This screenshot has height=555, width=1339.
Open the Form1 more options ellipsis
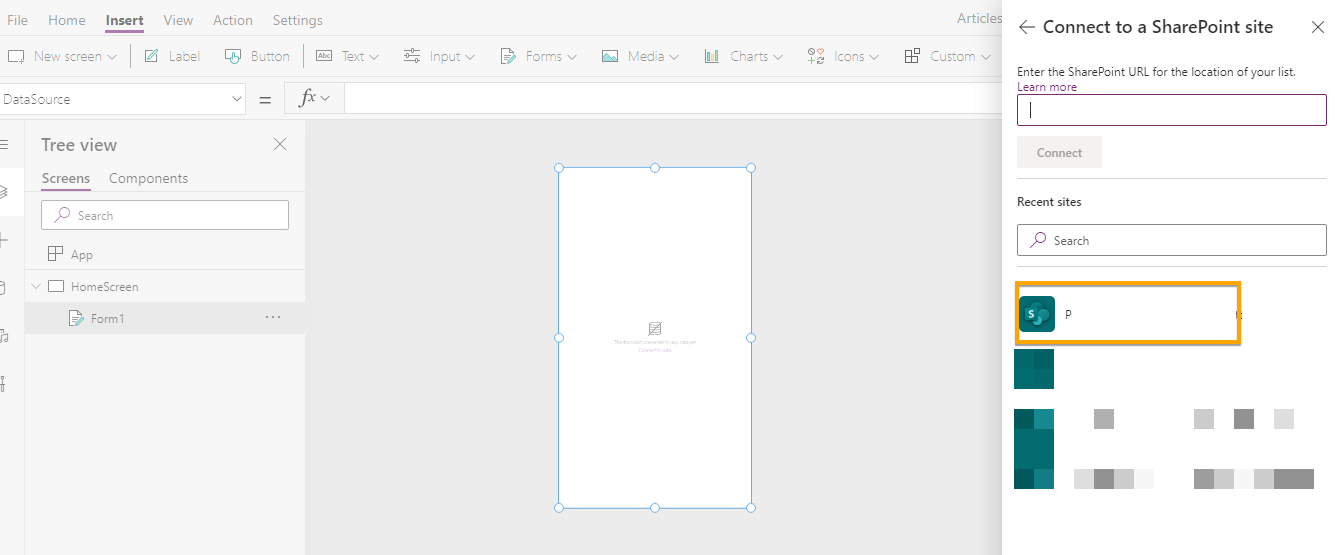[x=273, y=318]
